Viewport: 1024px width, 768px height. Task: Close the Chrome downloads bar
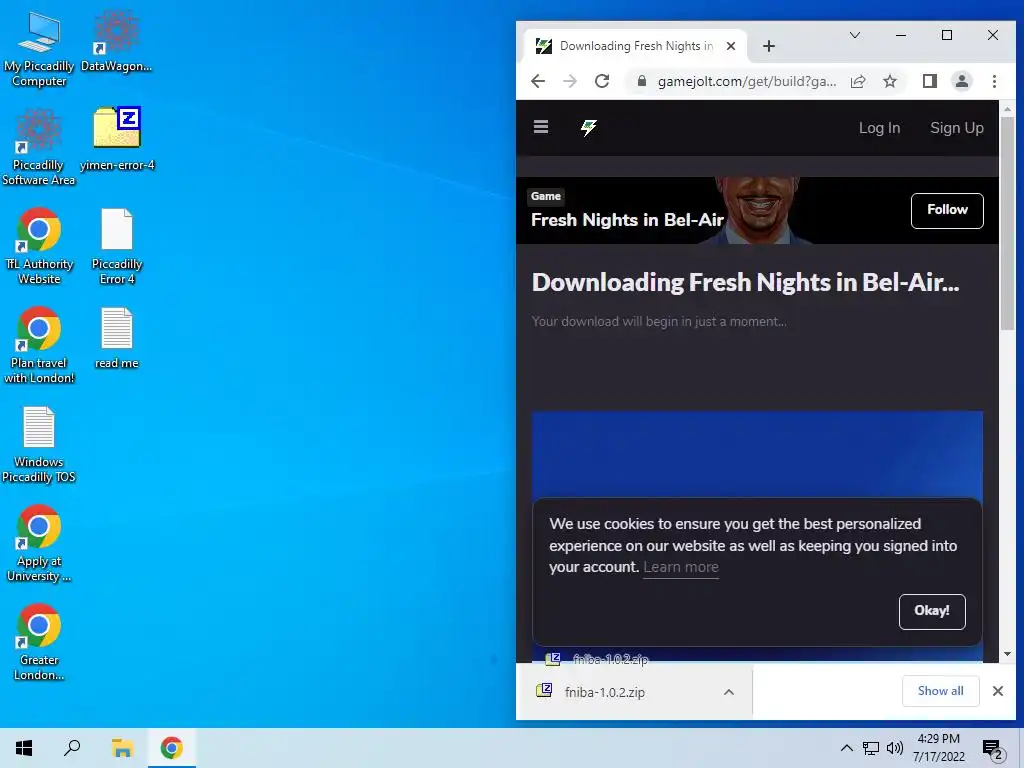point(997,691)
